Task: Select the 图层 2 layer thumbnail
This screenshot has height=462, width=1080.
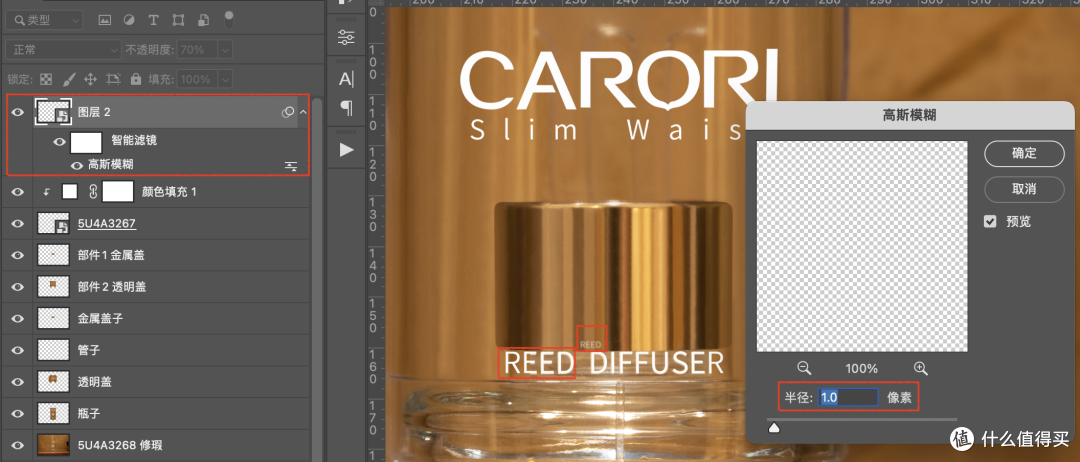Action: pyautogui.click(x=53, y=112)
